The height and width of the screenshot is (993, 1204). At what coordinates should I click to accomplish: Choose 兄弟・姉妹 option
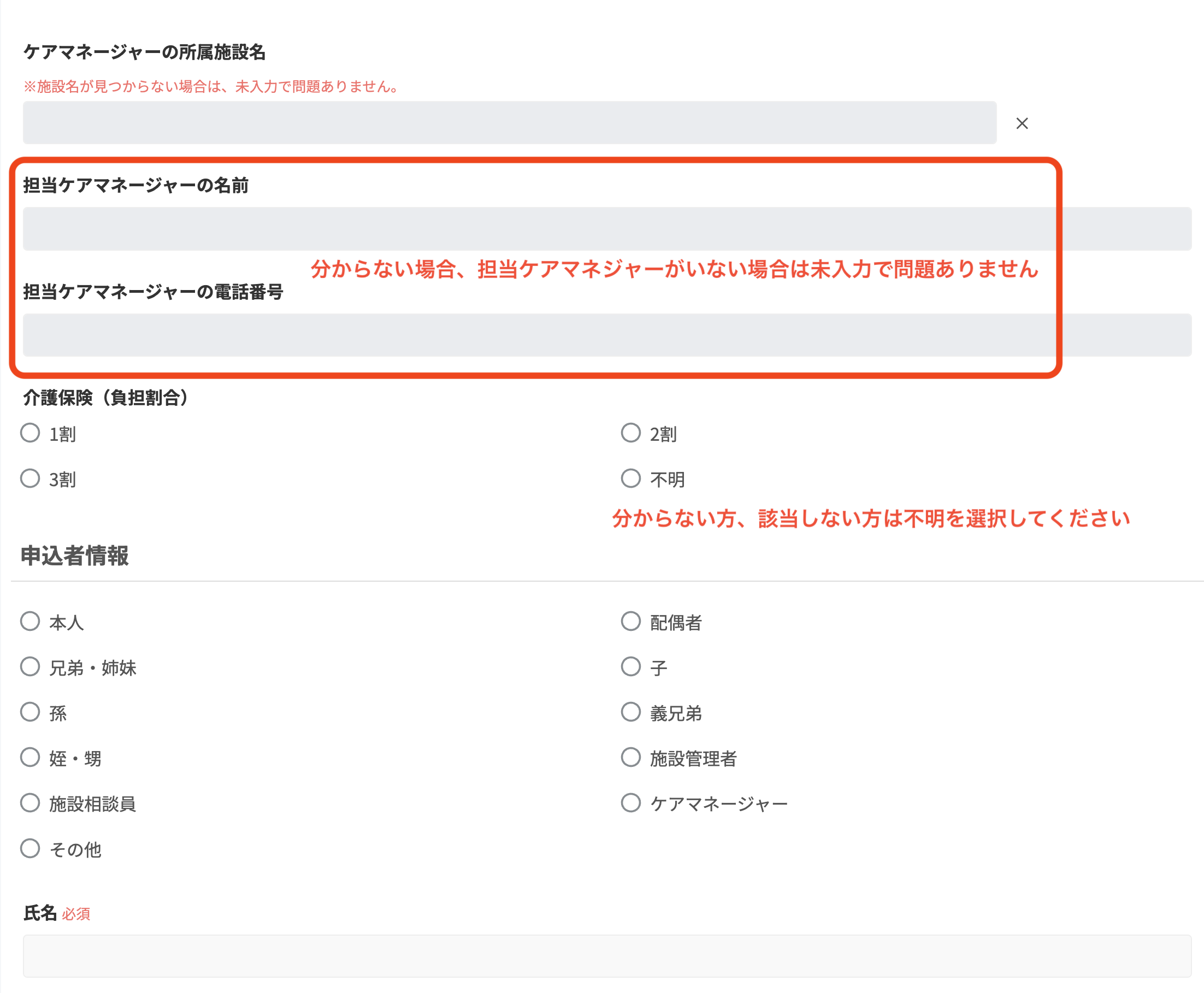pyautogui.click(x=30, y=667)
